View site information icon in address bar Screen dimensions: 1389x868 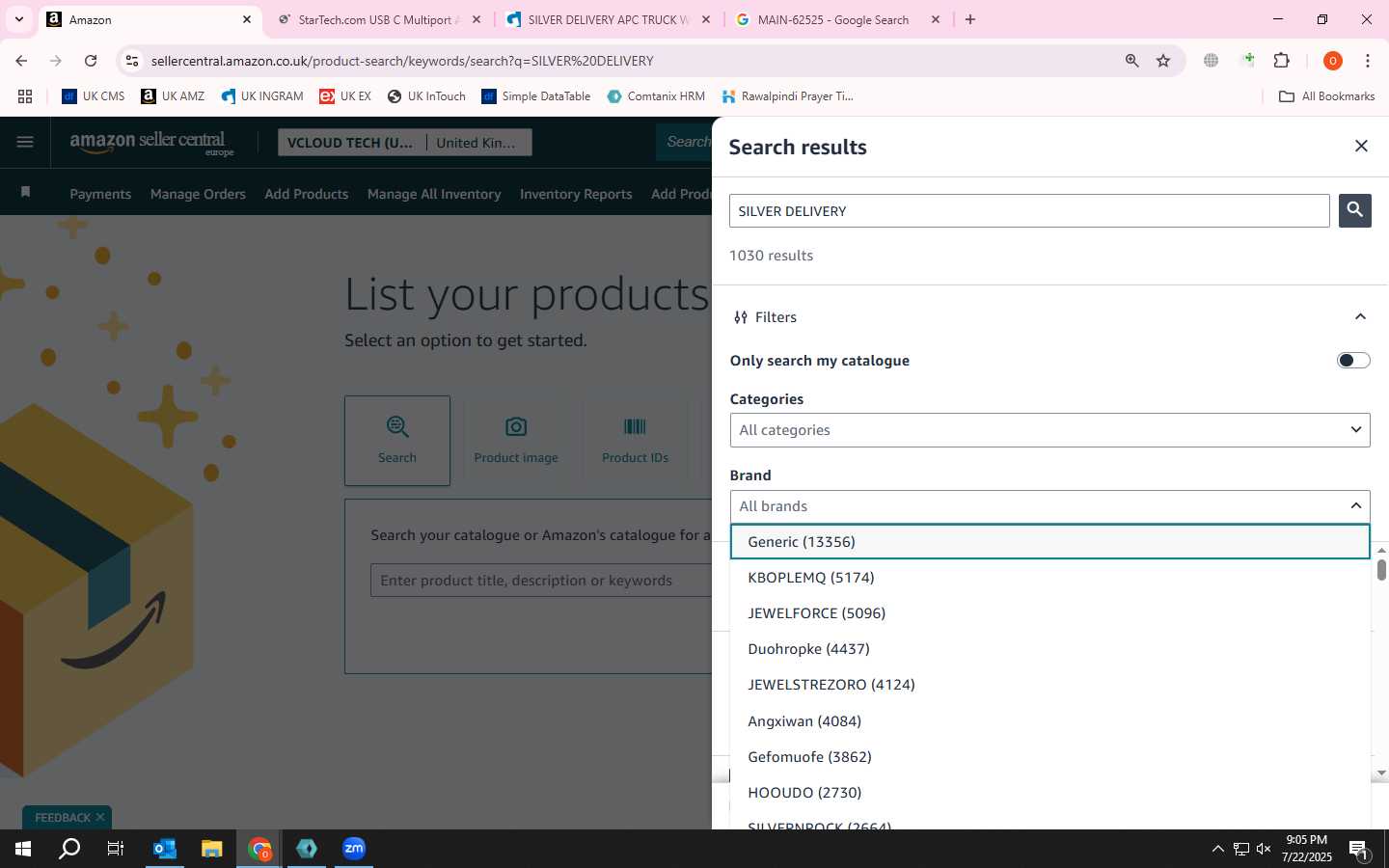point(132,61)
